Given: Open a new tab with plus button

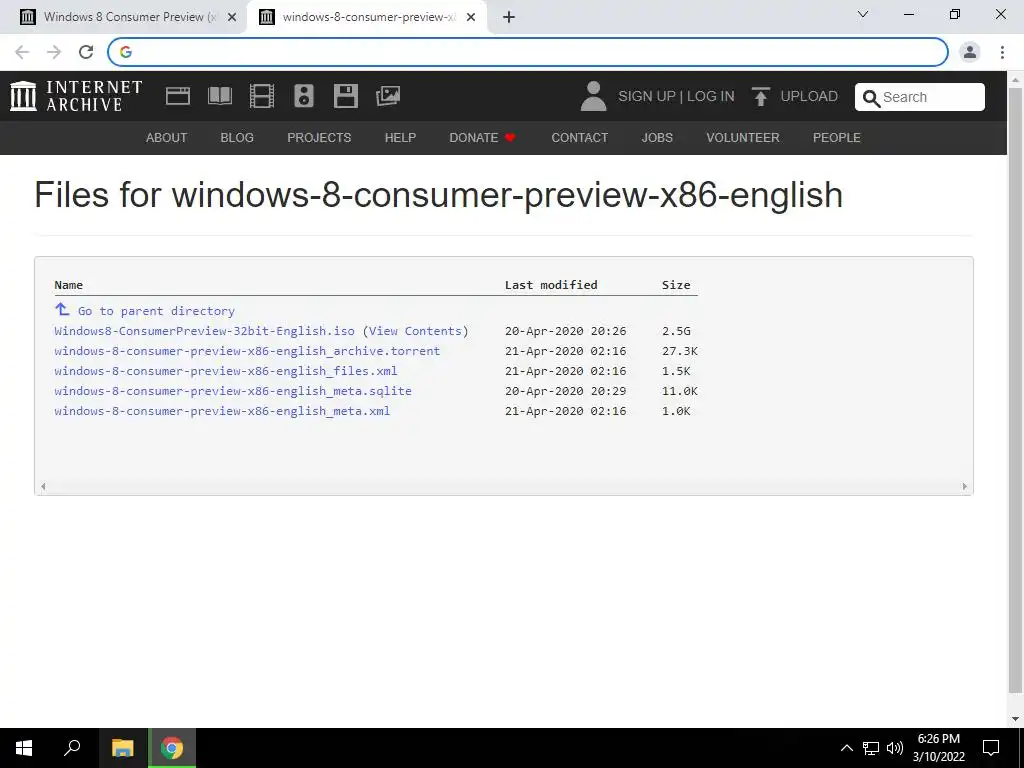Looking at the screenshot, I should [x=509, y=18].
